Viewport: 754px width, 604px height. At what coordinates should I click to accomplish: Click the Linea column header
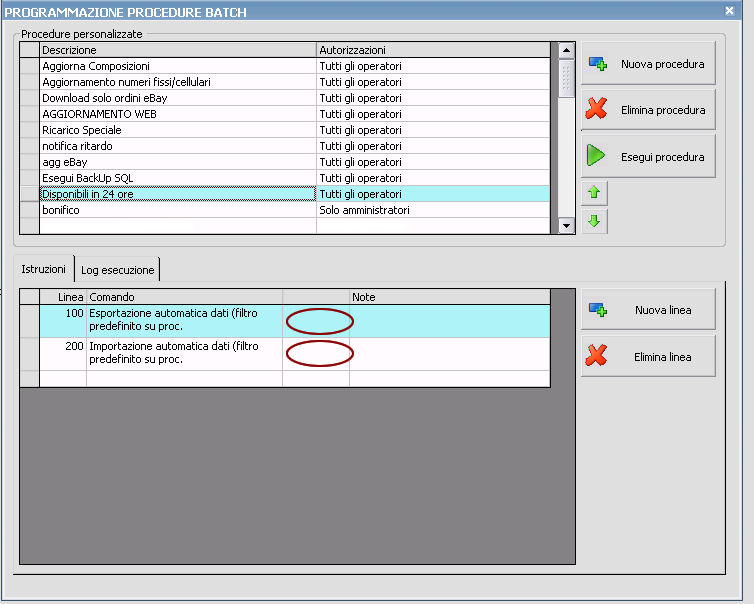point(63,297)
